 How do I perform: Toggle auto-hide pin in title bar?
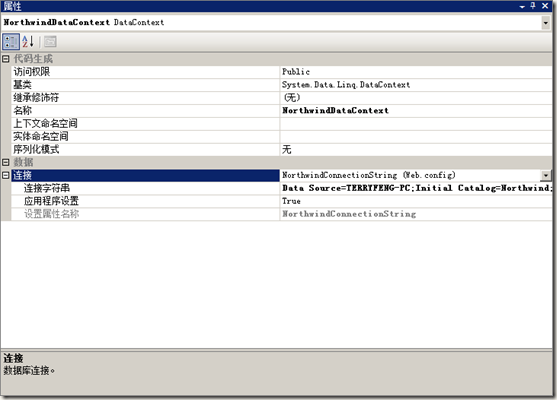pos(533,6)
